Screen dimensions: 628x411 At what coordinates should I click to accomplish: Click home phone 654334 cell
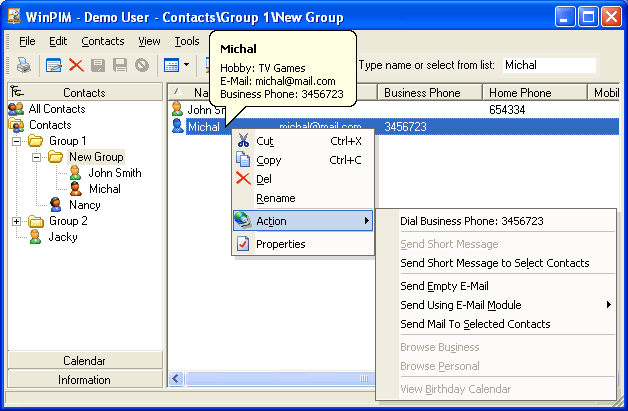point(507,109)
